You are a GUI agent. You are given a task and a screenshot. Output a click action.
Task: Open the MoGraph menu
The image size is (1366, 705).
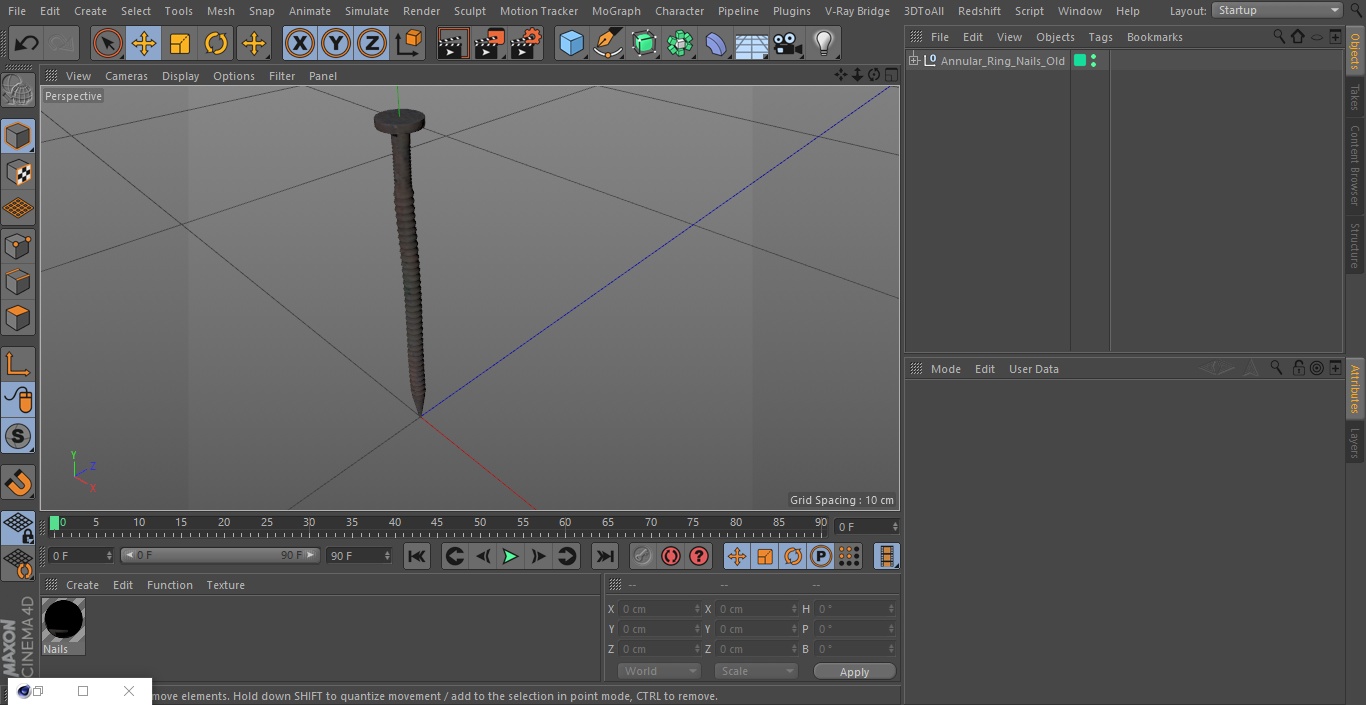(x=616, y=11)
